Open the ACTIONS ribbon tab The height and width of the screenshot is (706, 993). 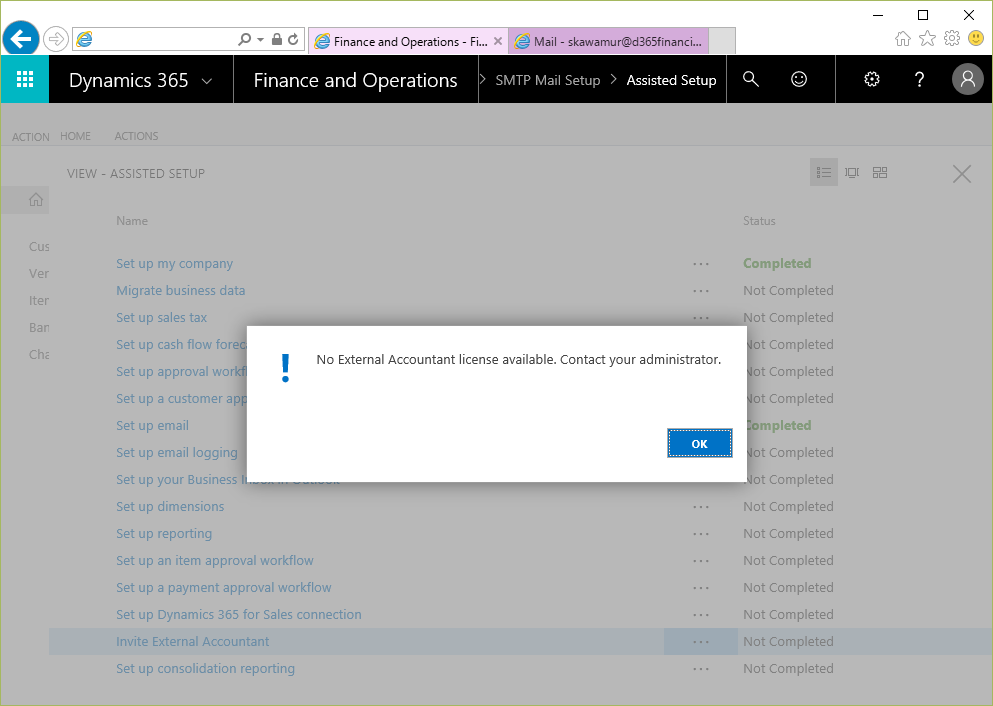point(136,136)
